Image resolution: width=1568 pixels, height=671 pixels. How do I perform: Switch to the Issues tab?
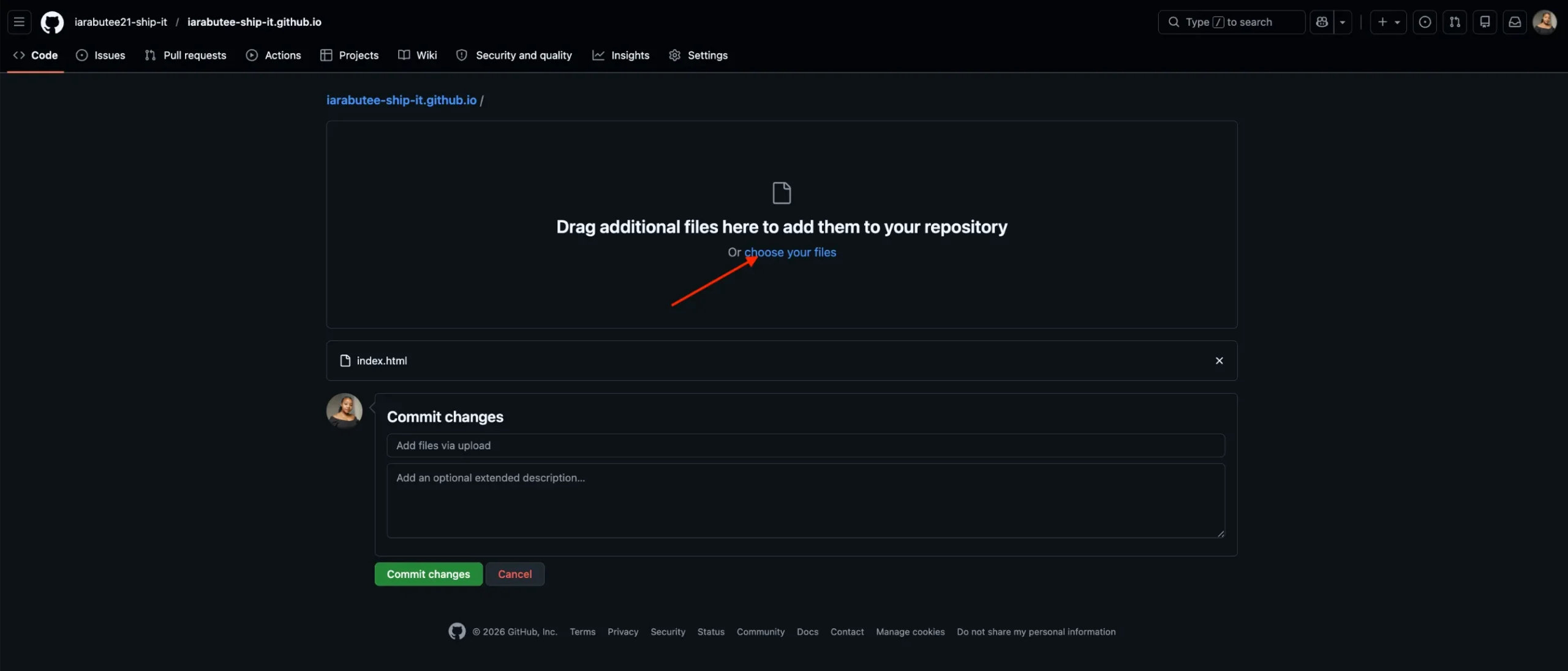coord(100,55)
